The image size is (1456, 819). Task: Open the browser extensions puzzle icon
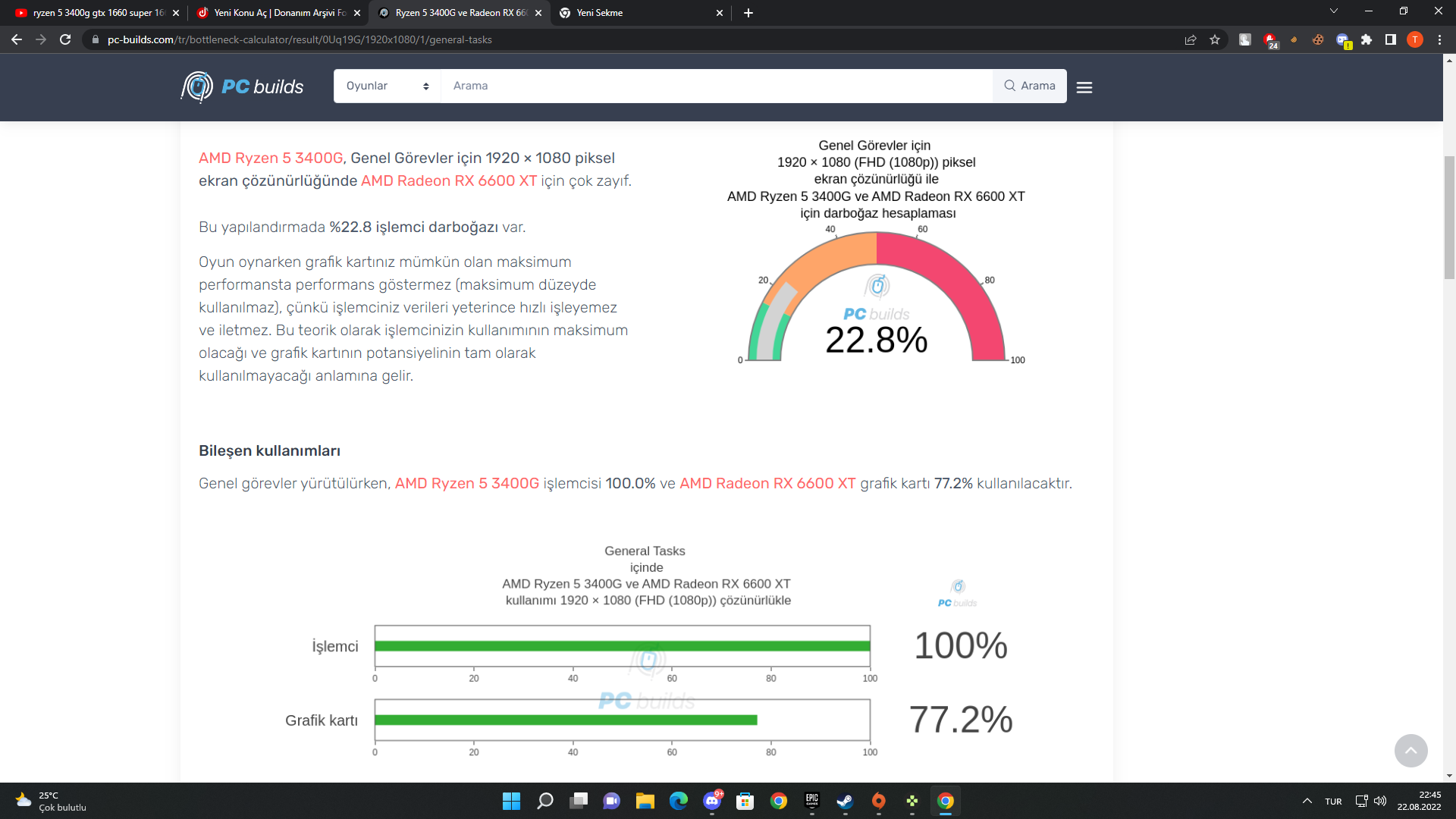click(1367, 39)
